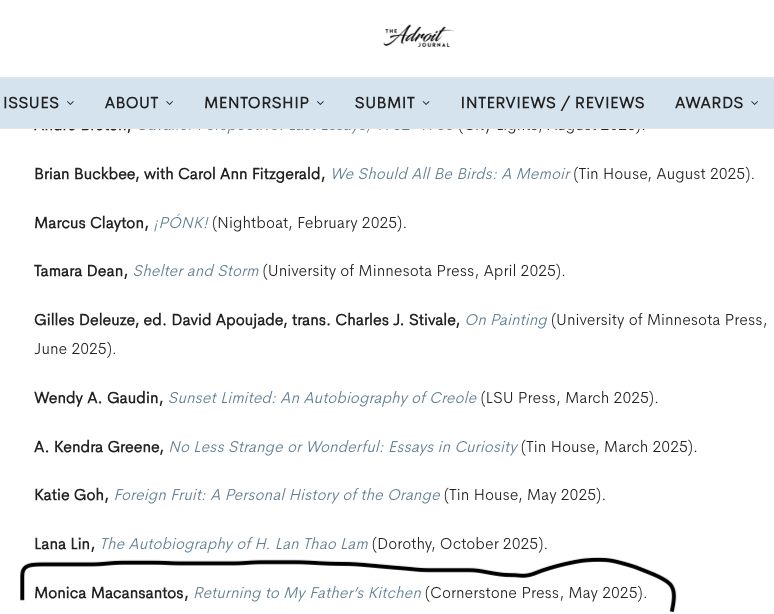Open Interviews / Reviews menu item
774x614 pixels.
point(552,103)
